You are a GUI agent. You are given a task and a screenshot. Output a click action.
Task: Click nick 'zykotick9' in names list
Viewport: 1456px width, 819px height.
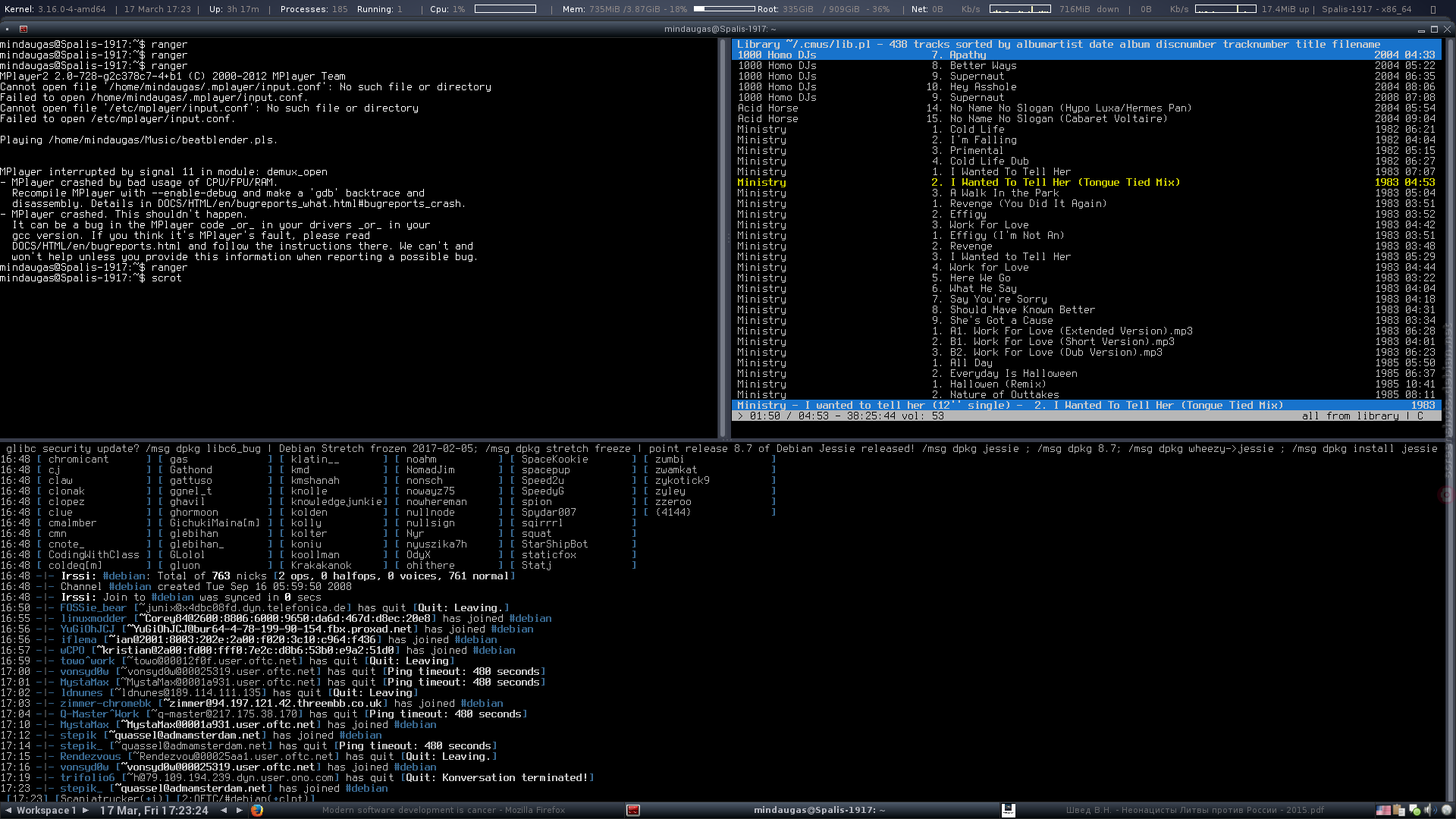tap(682, 481)
